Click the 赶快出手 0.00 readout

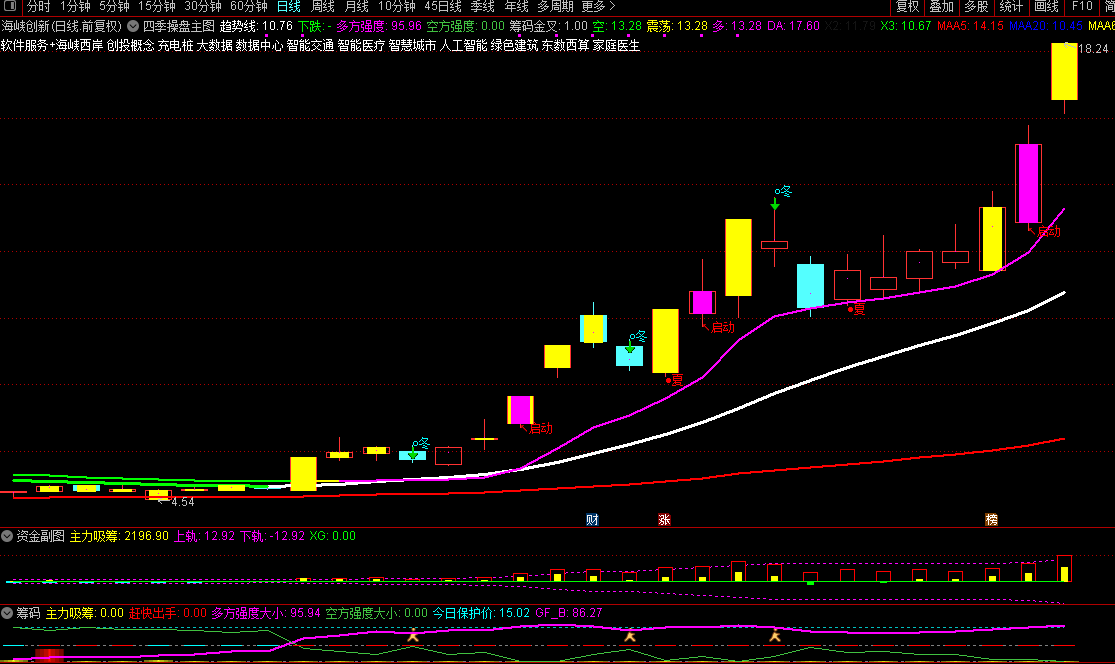click(x=168, y=613)
